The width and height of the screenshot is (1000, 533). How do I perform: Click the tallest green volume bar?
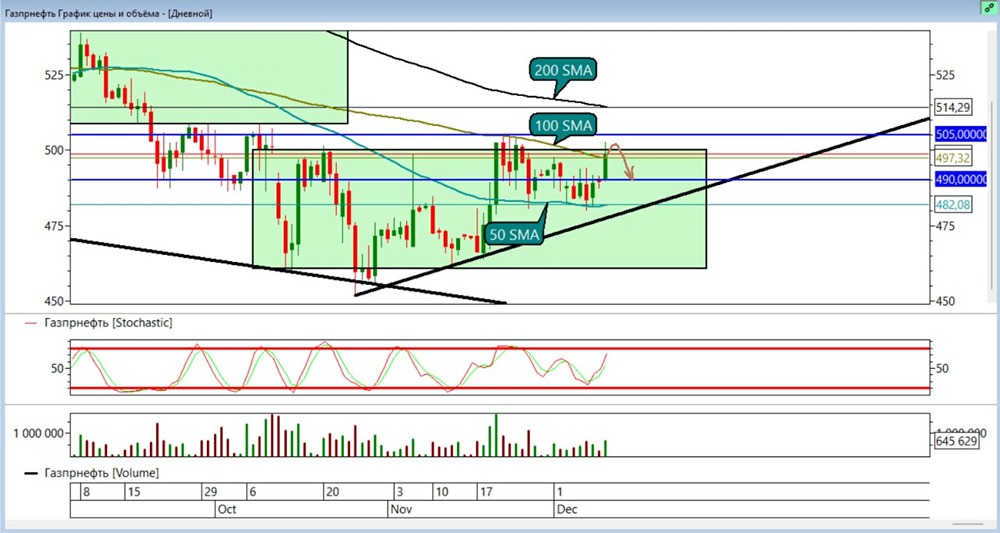coord(496,435)
